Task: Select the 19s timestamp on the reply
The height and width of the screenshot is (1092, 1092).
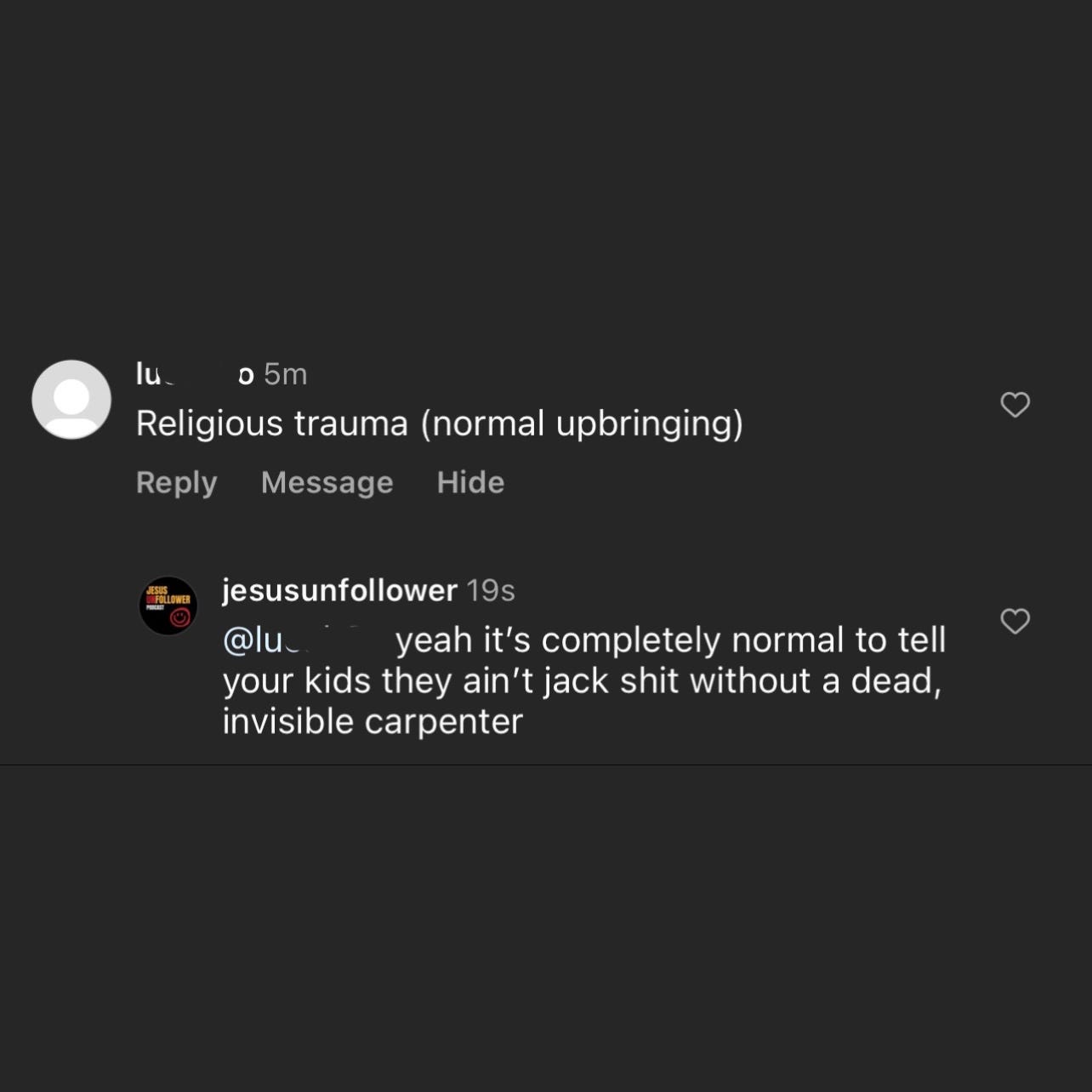Action: pyautogui.click(x=491, y=590)
